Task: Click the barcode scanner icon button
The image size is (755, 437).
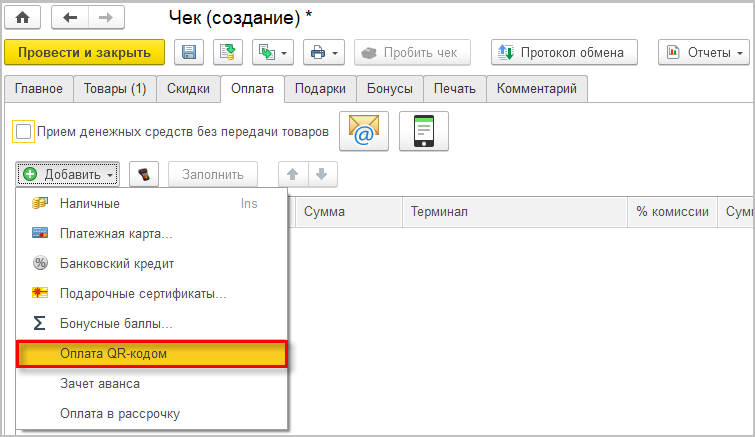Action: tap(144, 174)
